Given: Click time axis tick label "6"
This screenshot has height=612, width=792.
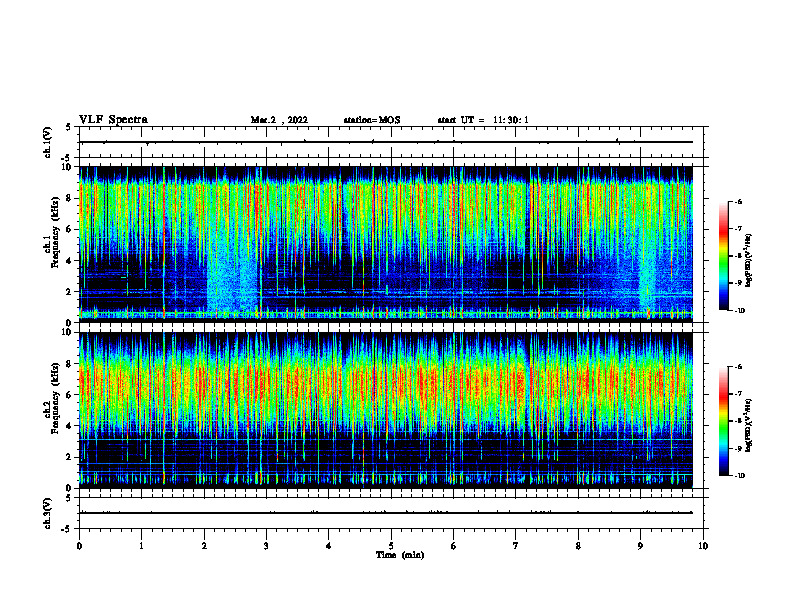Looking at the screenshot, I should (x=454, y=546).
